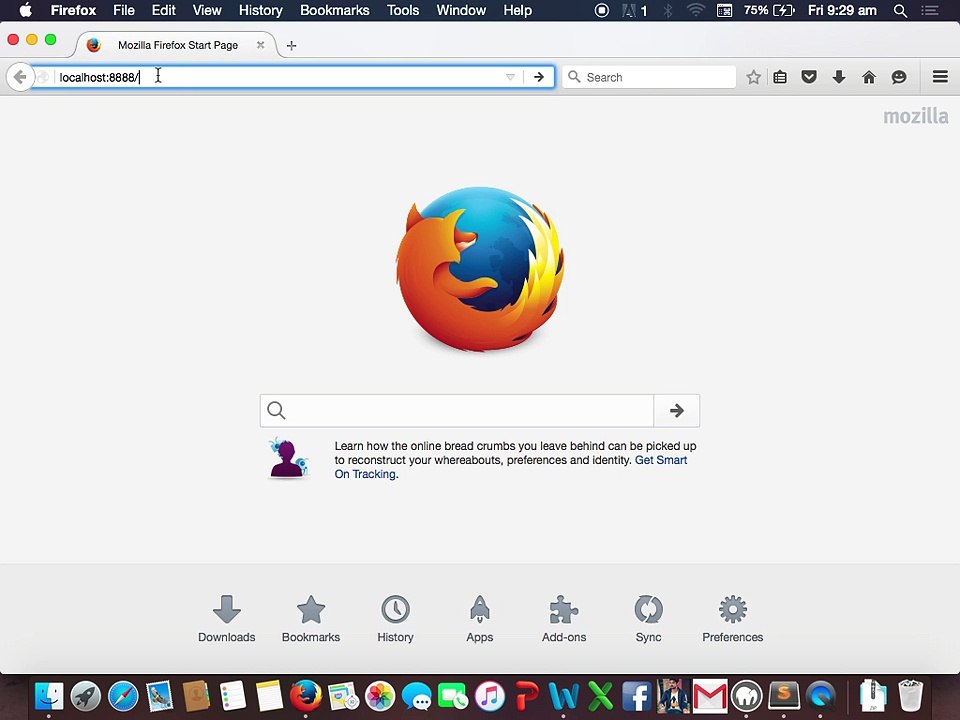Open Hello chat smiley icon
The image size is (960, 720).
point(899,77)
